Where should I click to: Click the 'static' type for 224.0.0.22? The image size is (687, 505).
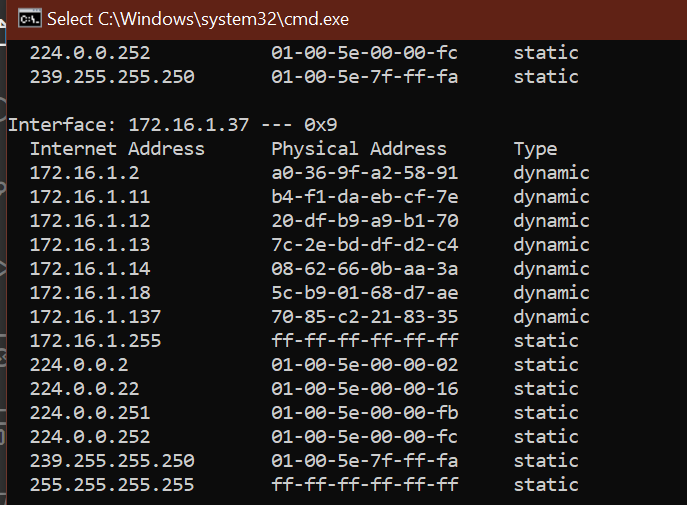coord(546,388)
